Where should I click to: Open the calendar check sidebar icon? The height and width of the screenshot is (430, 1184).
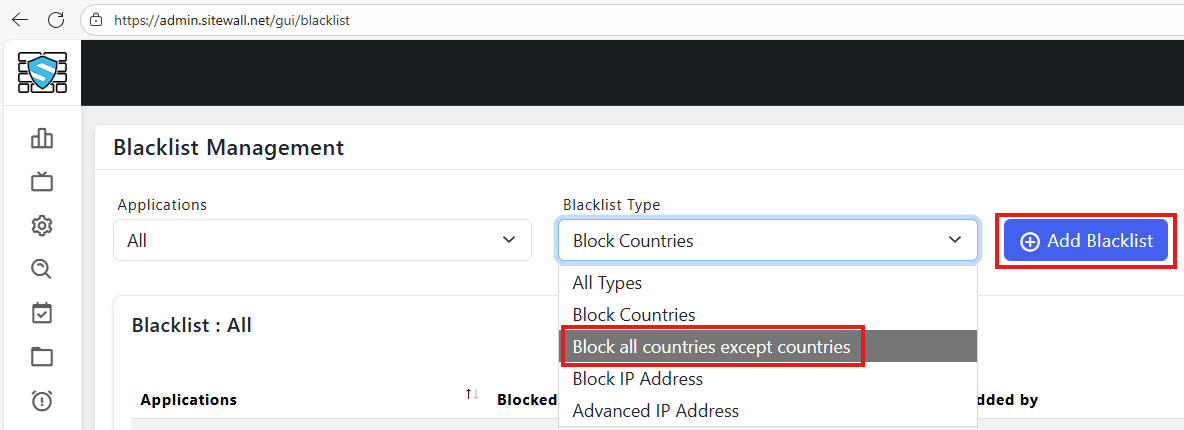coord(42,313)
